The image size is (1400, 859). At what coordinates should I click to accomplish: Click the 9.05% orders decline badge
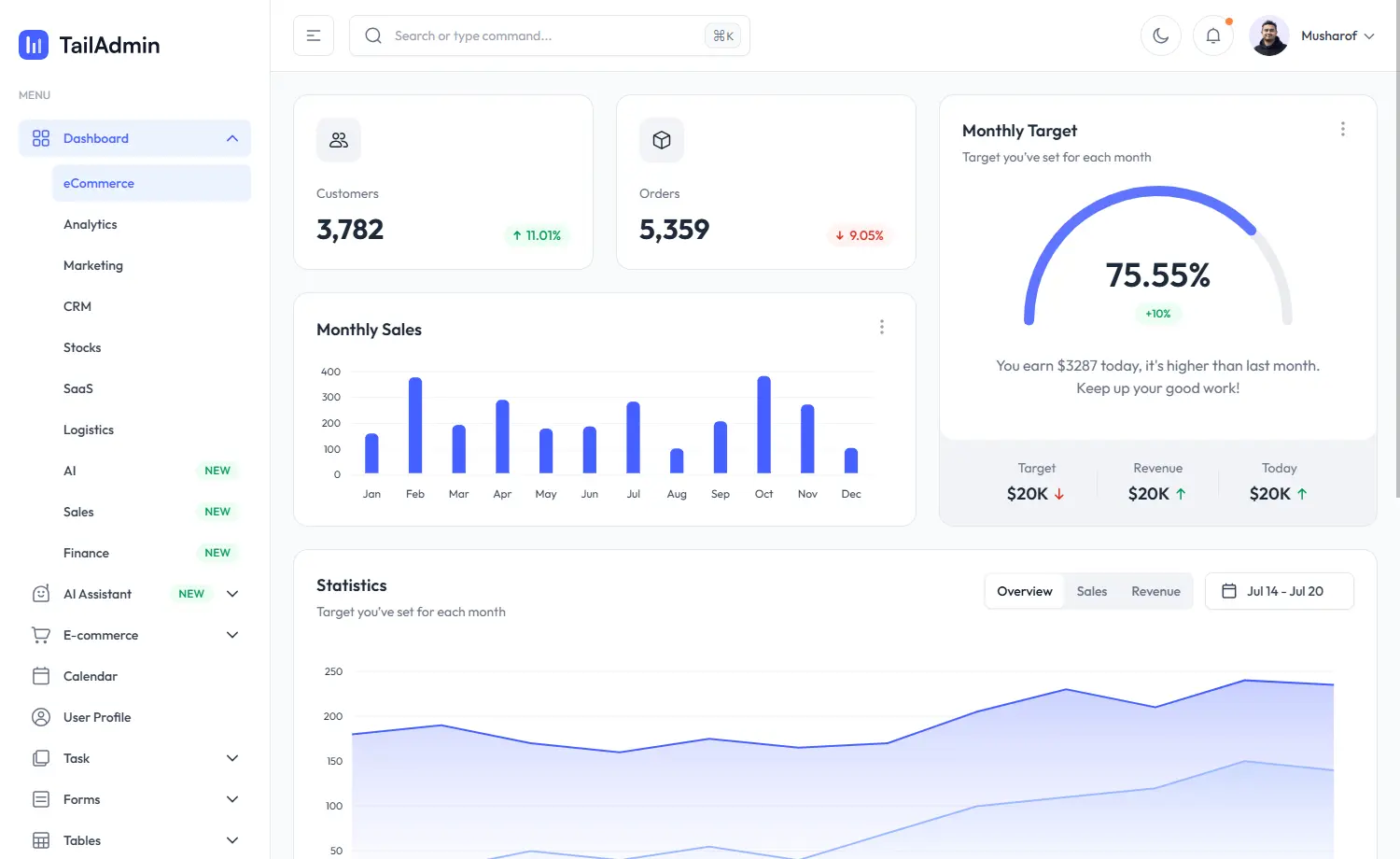(860, 235)
